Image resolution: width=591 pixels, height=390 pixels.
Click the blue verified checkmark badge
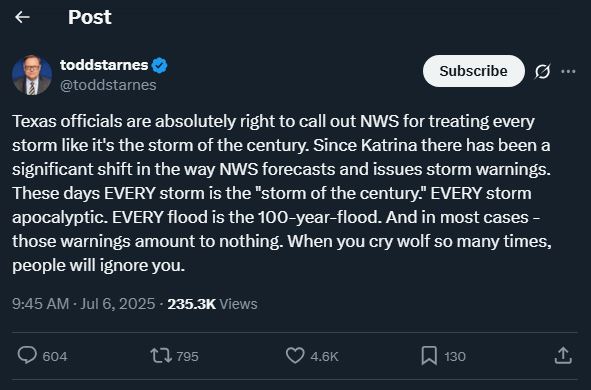pyautogui.click(x=159, y=66)
